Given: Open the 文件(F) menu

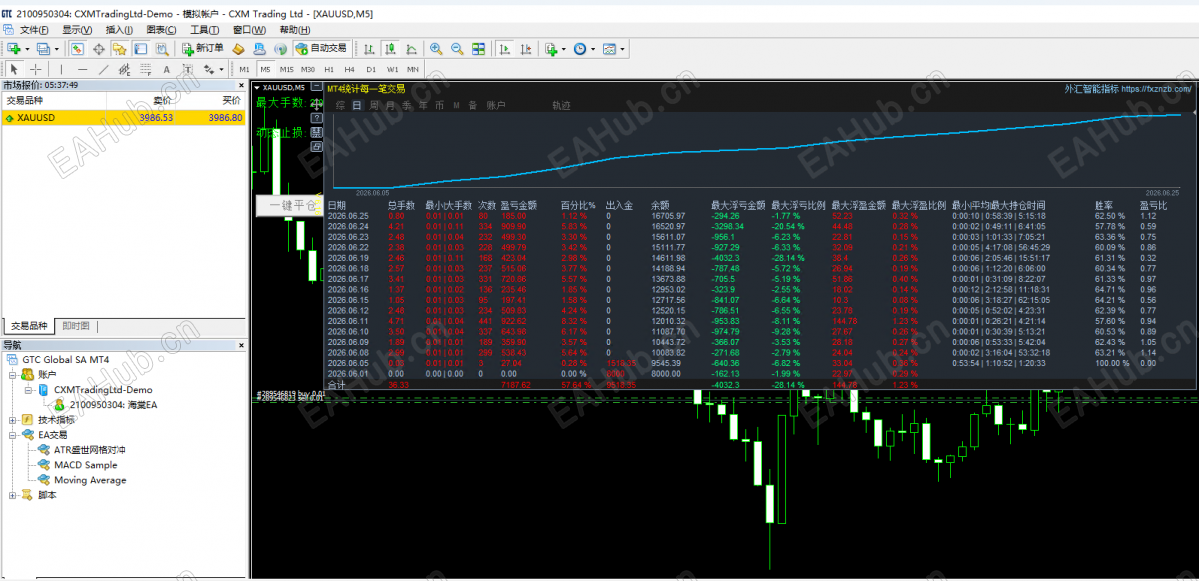Looking at the screenshot, I should point(34,30).
